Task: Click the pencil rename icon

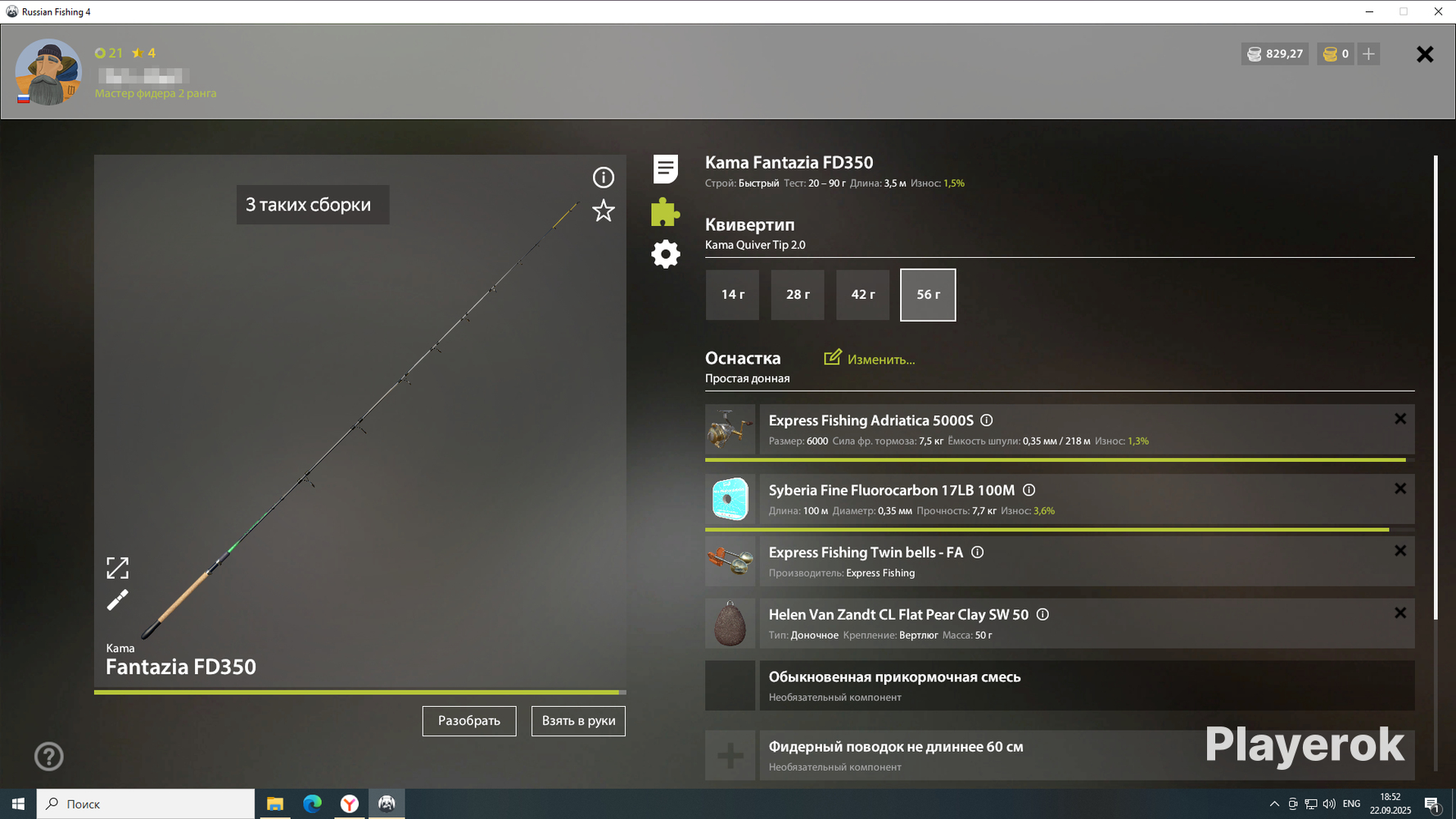Action: coord(117,600)
